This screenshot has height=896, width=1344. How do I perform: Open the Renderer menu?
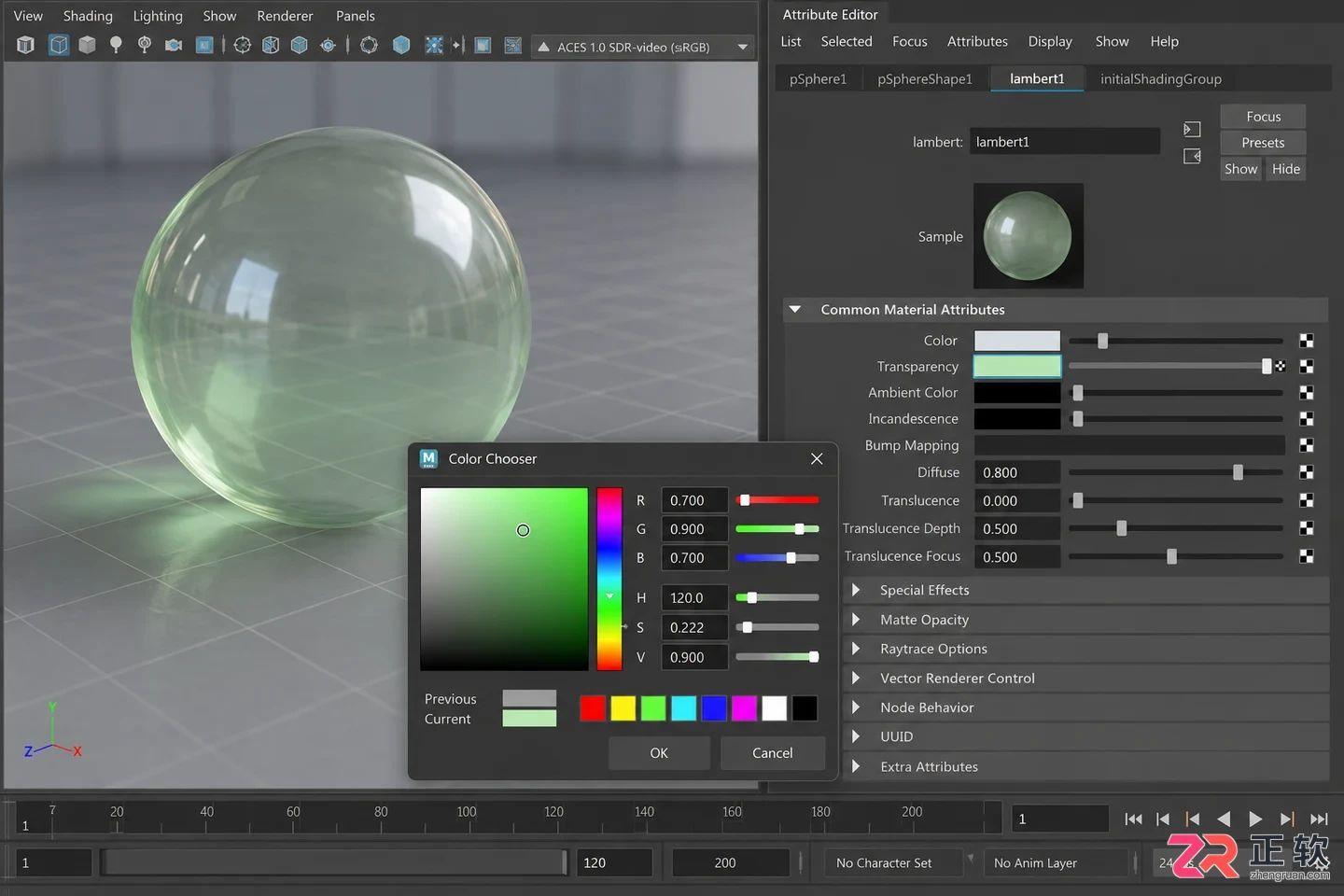coord(285,16)
